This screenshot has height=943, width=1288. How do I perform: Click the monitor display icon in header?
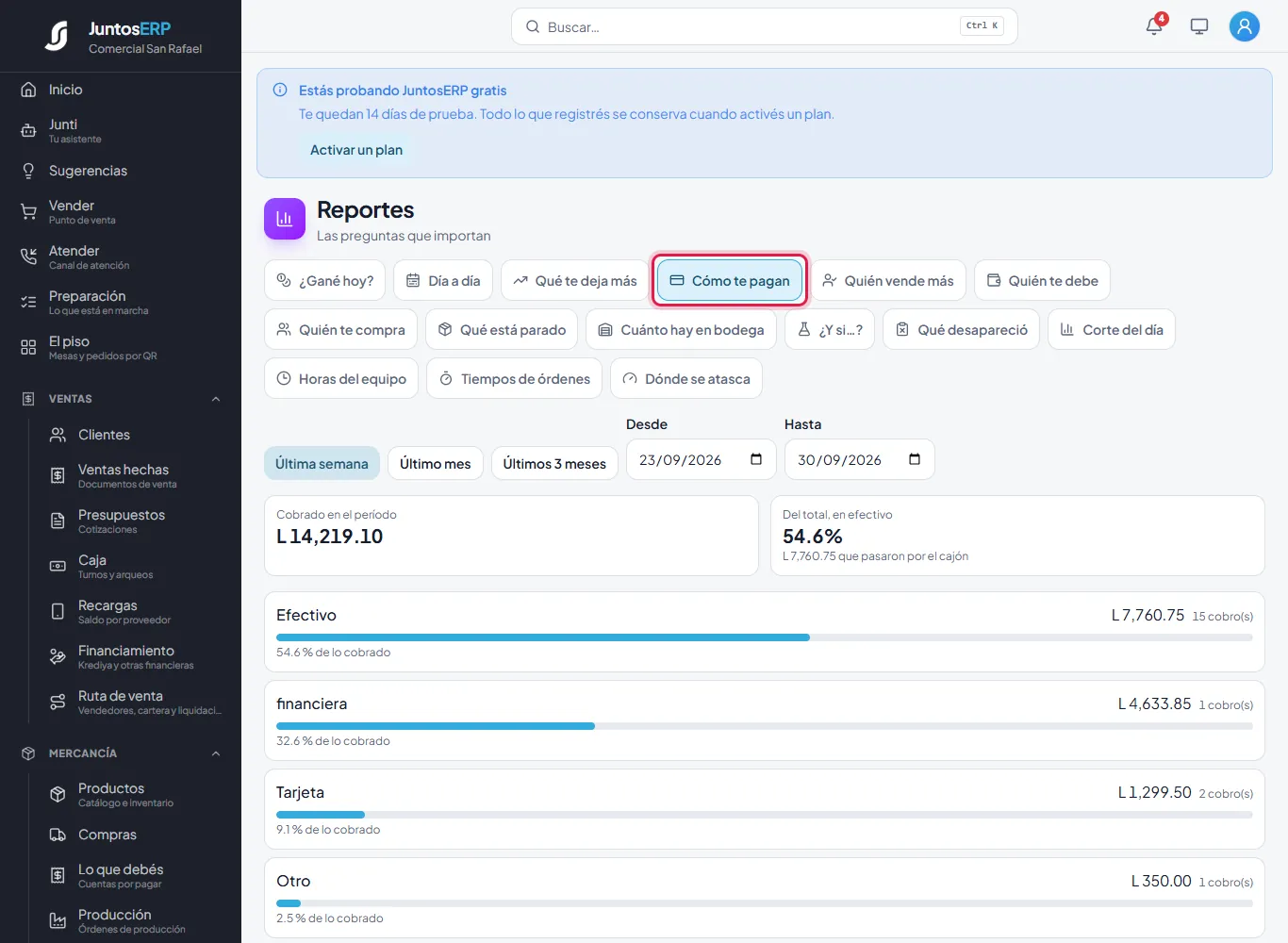point(1199,26)
